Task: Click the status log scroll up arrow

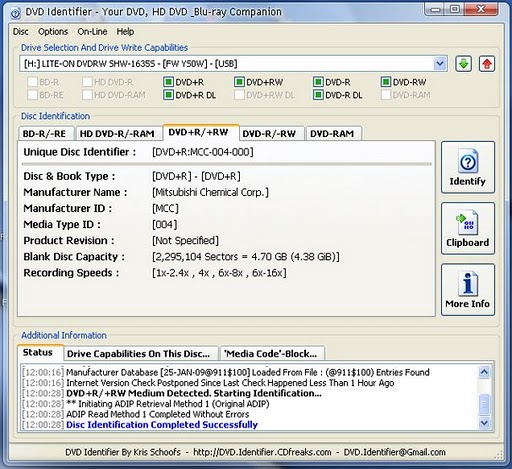Action: [484, 372]
